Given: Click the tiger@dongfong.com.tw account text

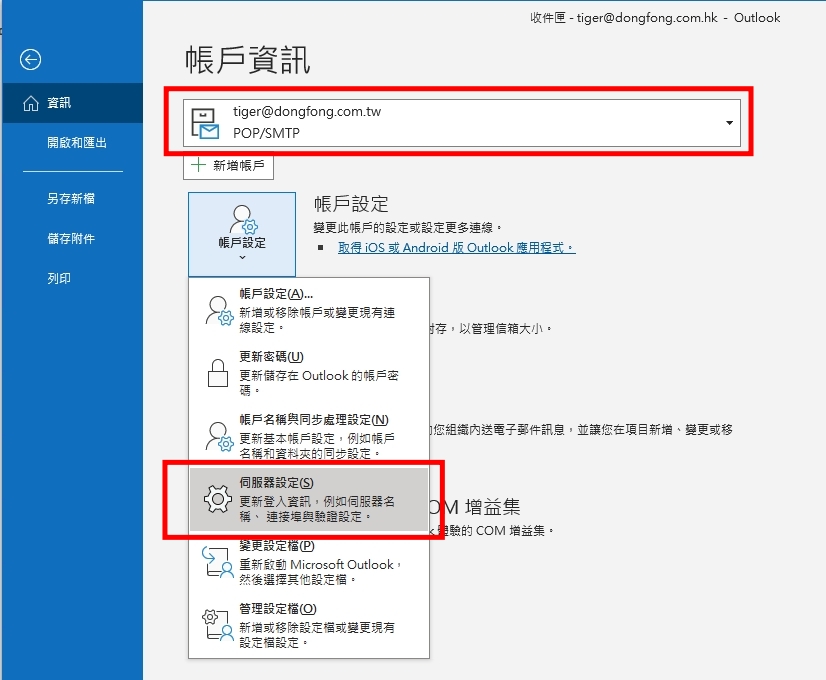Looking at the screenshot, I should pyautogui.click(x=307, y=112).
